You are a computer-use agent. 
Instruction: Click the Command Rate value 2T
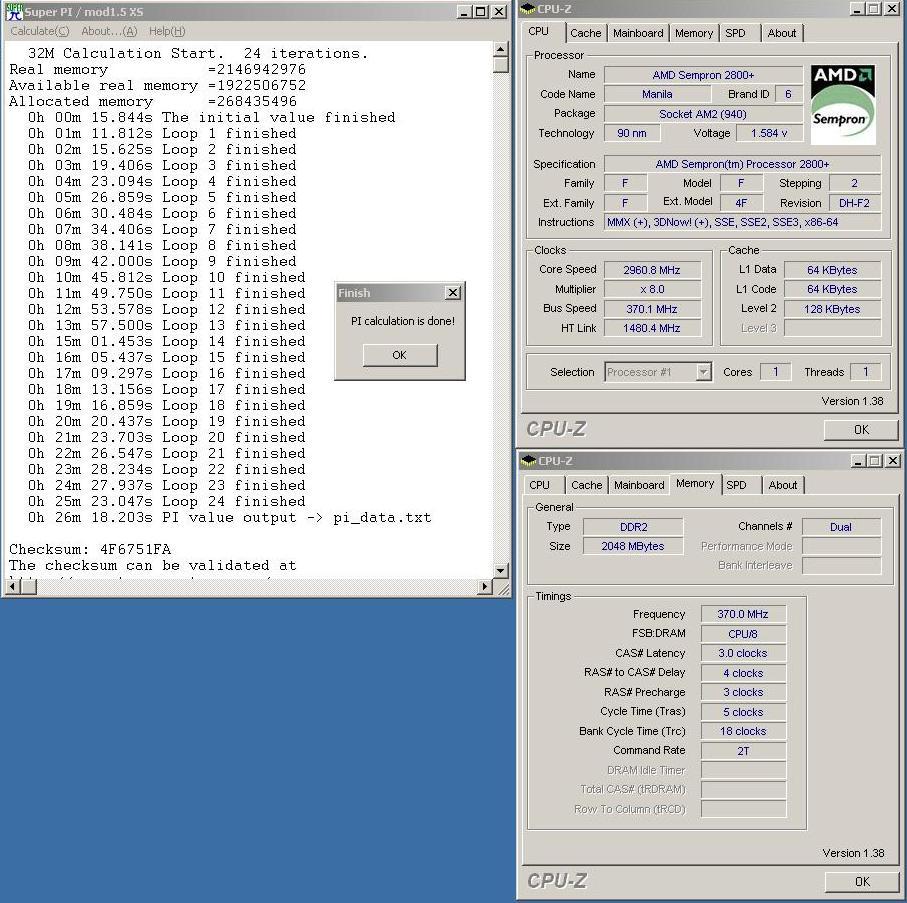tap(743, 750)
